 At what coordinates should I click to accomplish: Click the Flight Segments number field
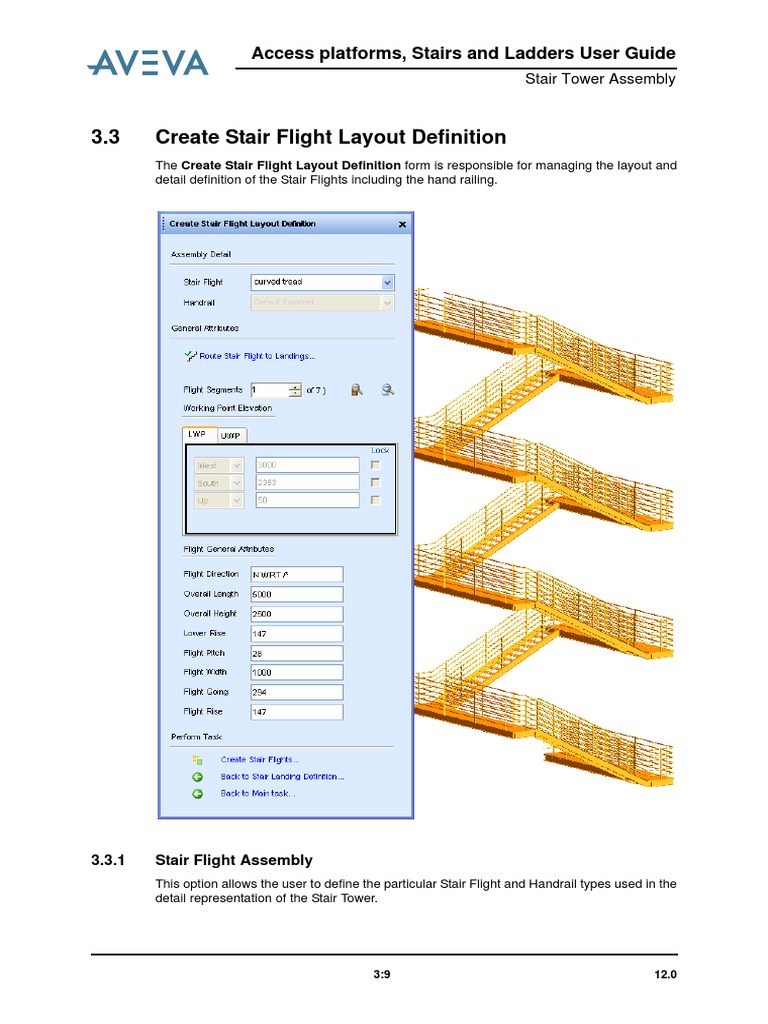click(270, 390)
